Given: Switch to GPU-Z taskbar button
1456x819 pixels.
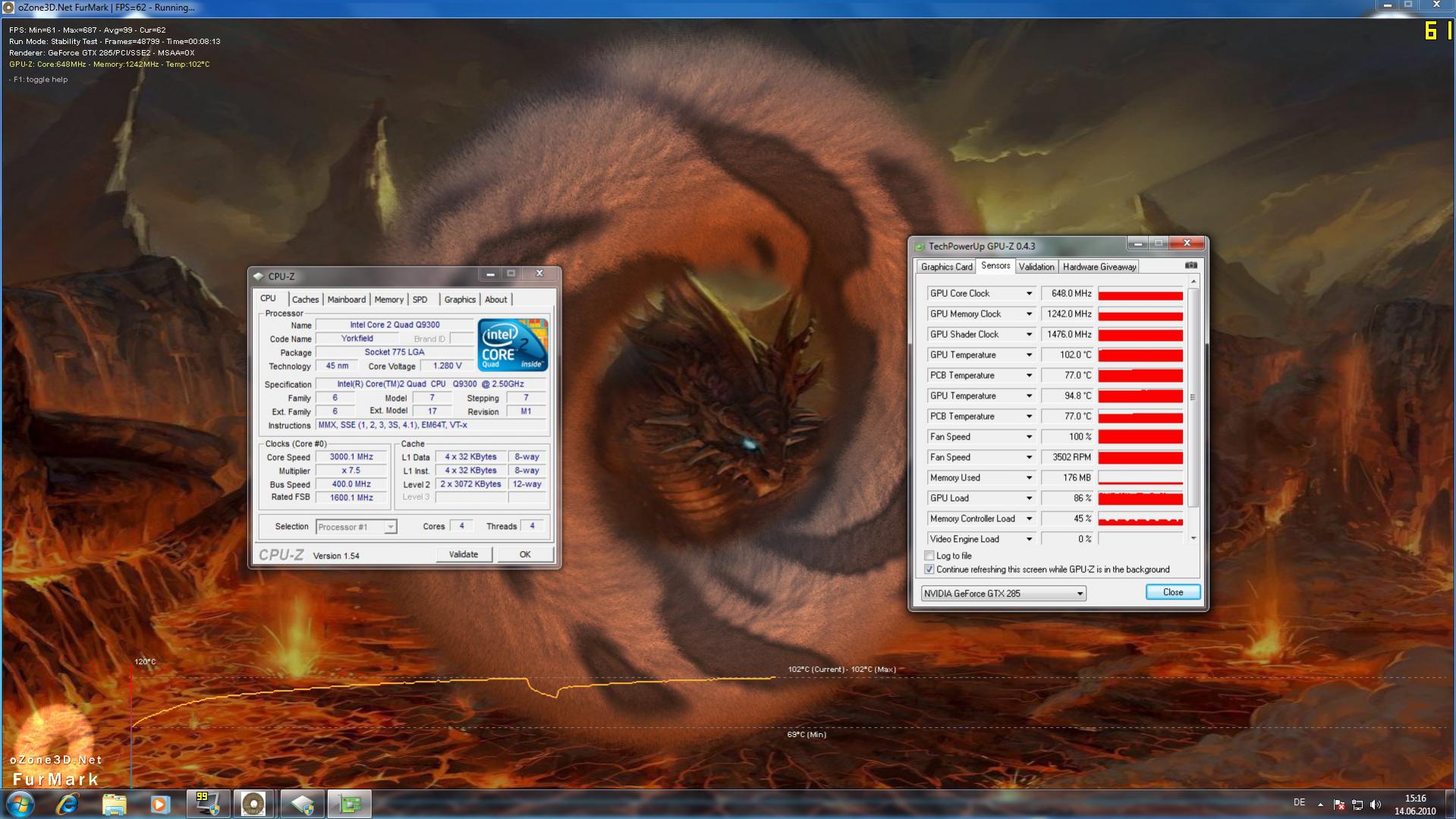Looking at the screenshot, I should pos(349,804).
